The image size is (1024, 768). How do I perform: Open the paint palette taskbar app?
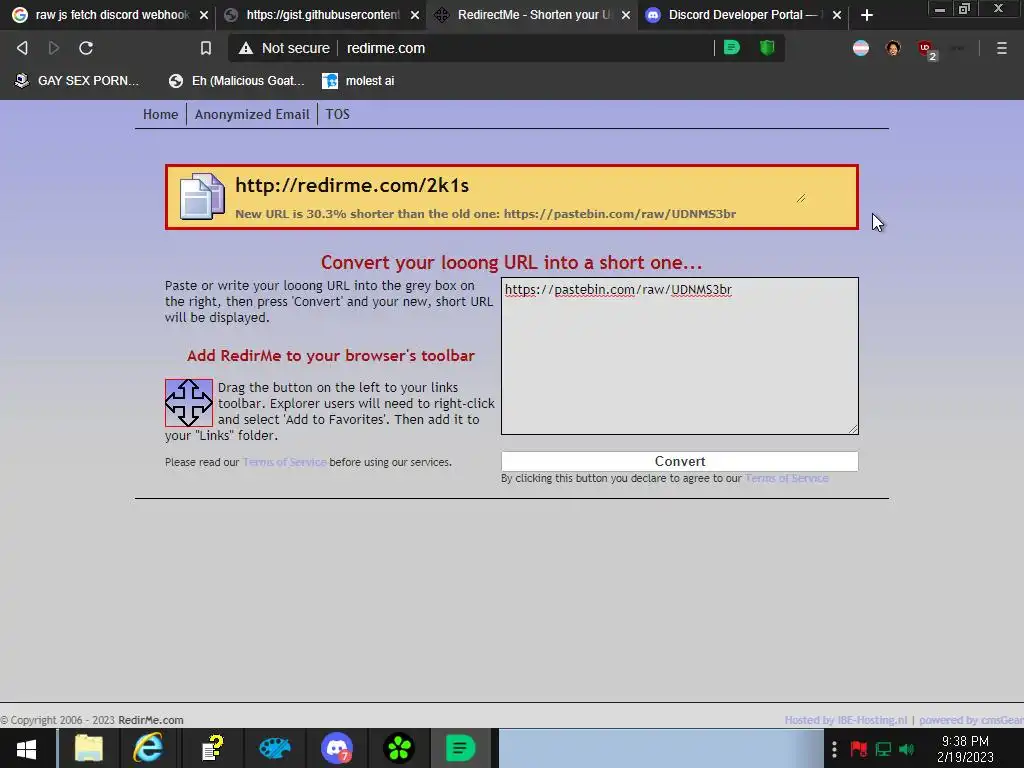pyautogui.click(x=274, y=748)
